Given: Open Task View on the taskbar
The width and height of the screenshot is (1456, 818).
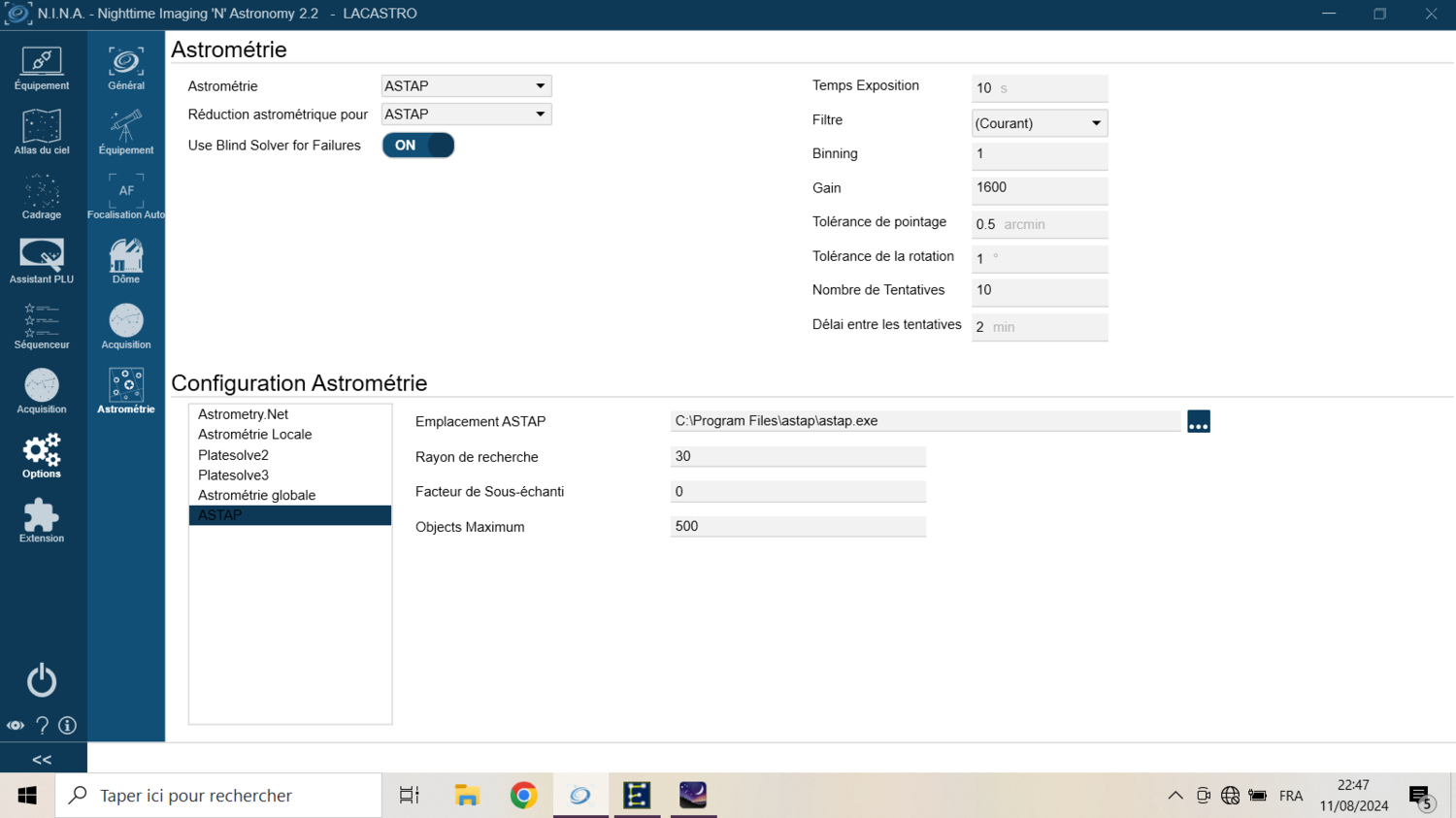Looking at the screenshot, I should click(410, 796).
